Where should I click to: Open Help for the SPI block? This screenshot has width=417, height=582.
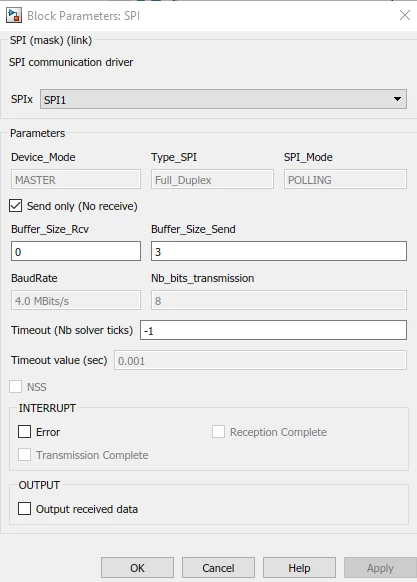click(299, 568)
